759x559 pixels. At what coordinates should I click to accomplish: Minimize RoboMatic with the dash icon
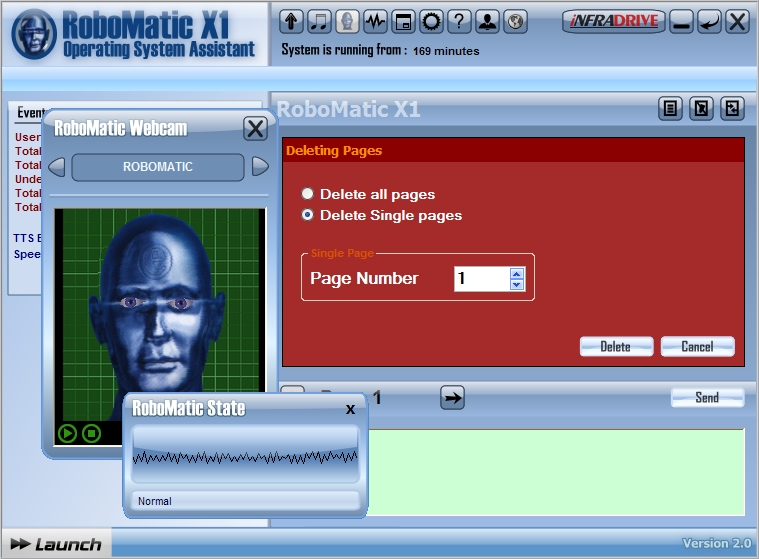[681, 21]
